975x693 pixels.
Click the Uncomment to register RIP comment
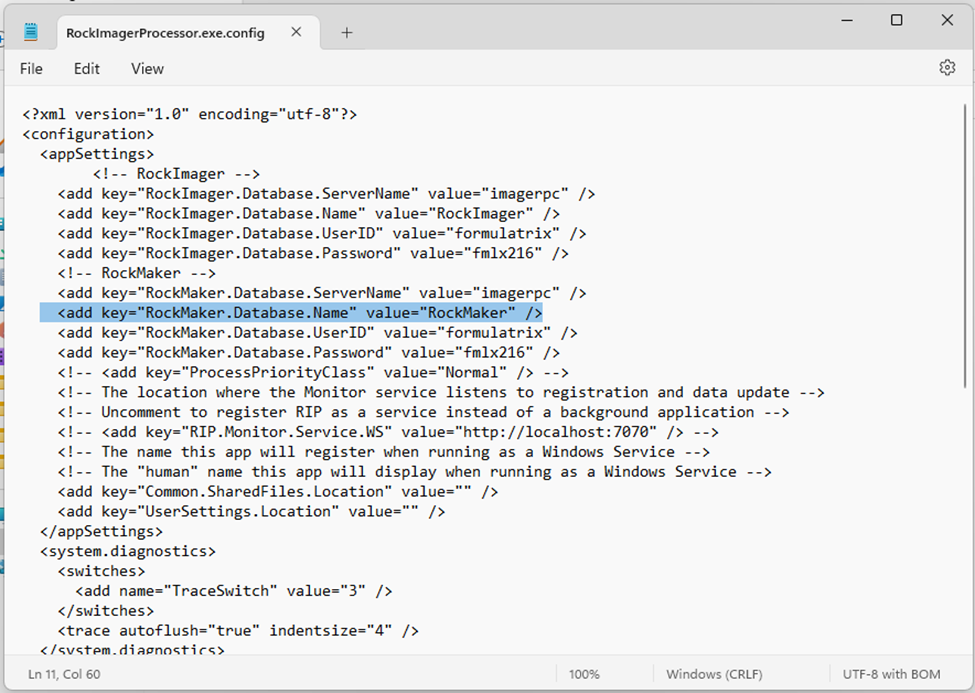click(423, 412)
